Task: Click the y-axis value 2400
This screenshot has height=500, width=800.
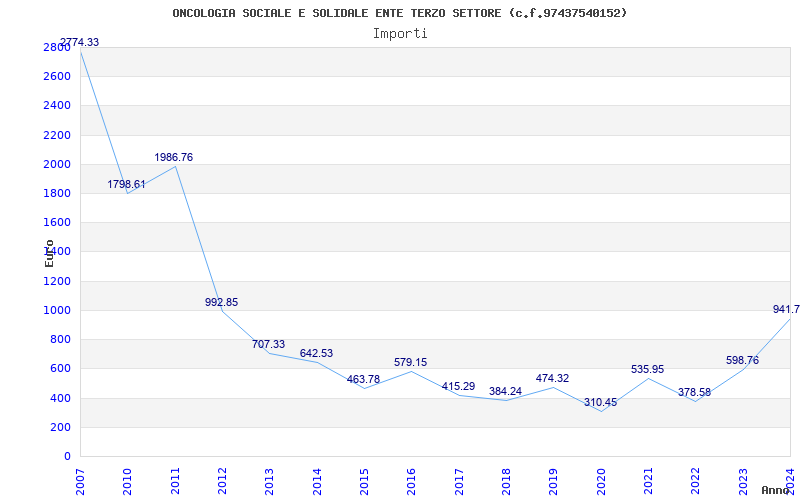Action: [57, 106]
